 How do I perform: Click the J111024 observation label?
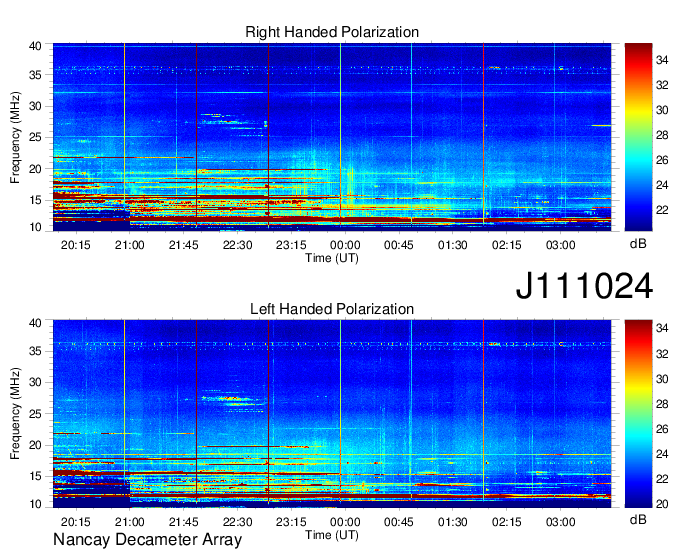(x=584, y=286)
